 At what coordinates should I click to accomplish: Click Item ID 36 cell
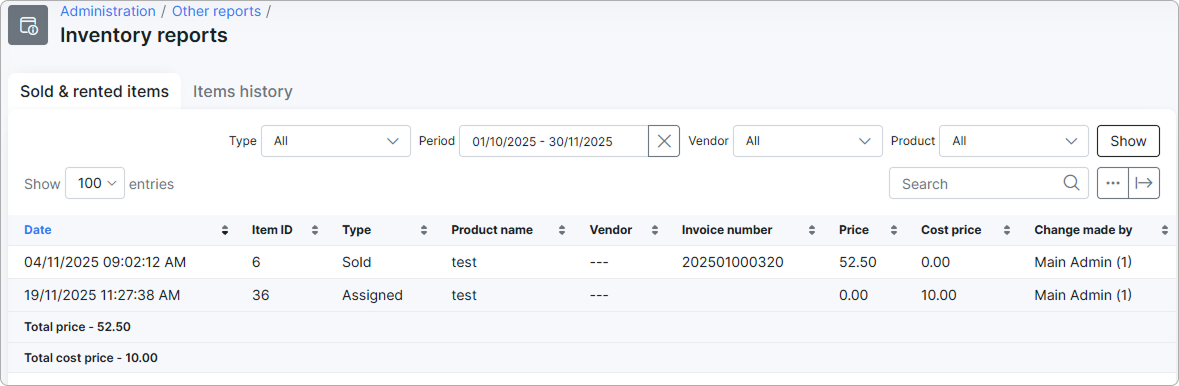(x=260, y=296)
